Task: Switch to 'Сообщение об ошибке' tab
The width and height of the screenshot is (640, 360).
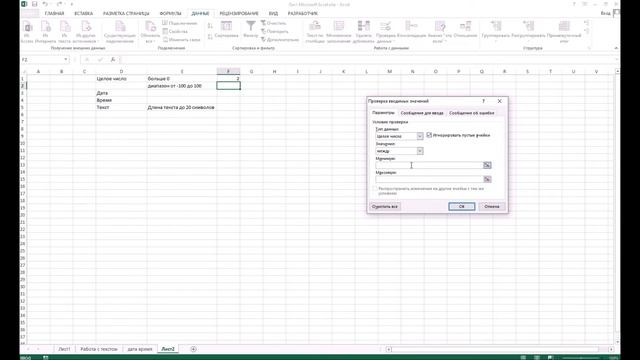Action: coord(472,113)
